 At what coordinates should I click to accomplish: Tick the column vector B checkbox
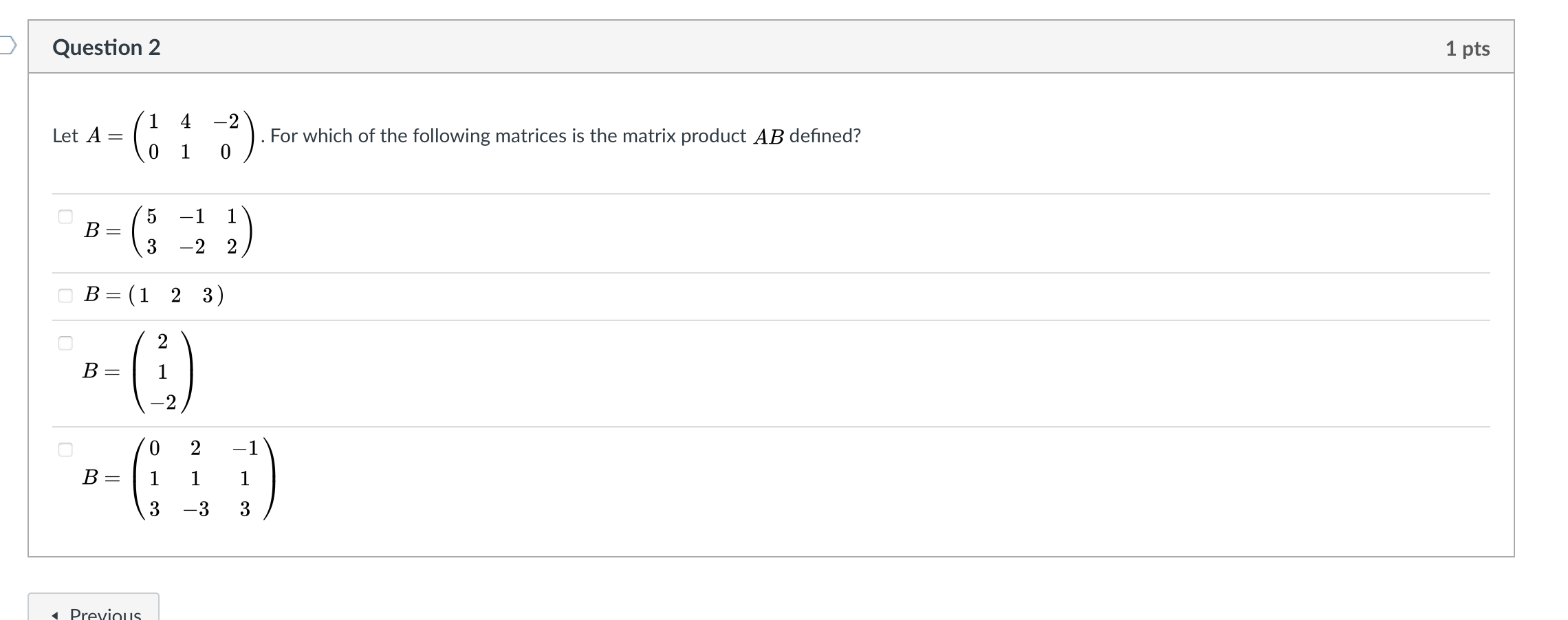pyautogui.click(x=65, y=343)
